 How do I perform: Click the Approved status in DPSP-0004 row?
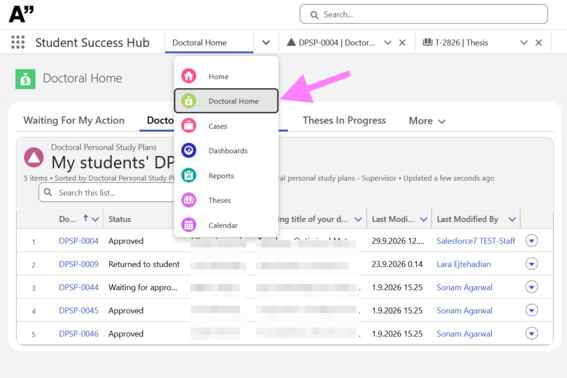click(126, 241)
